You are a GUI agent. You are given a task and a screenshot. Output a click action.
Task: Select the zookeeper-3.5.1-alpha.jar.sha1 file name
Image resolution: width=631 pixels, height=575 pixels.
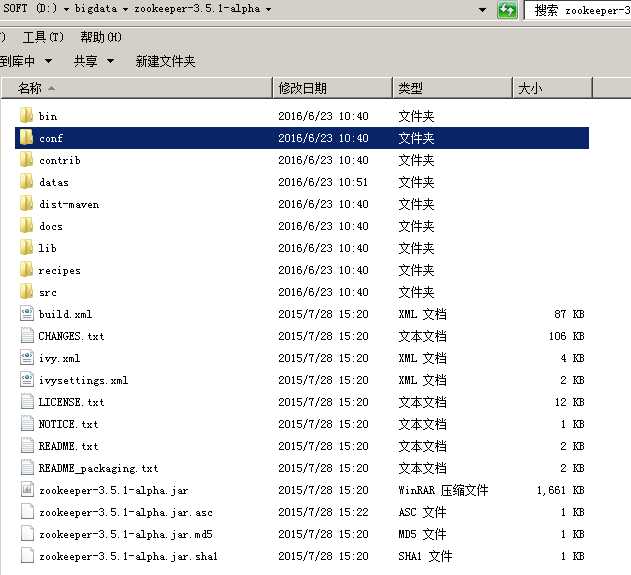128,556
